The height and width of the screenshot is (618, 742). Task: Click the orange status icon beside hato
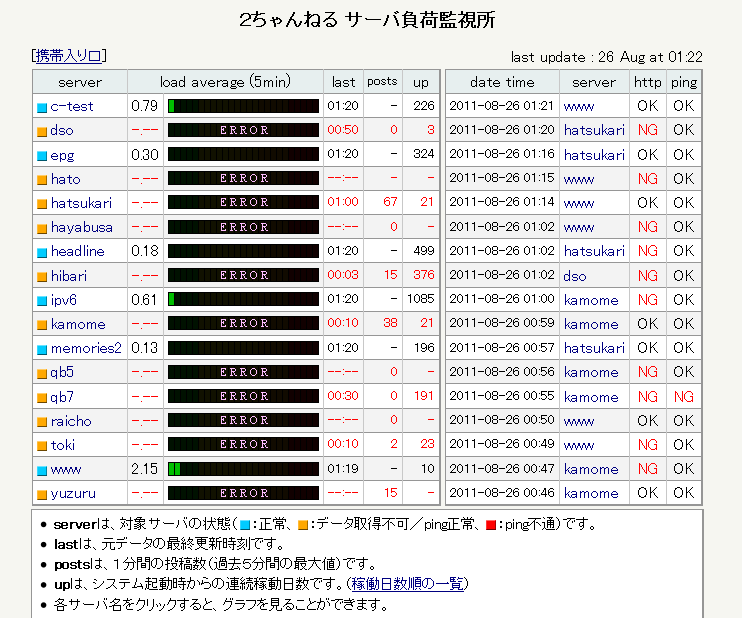point(42,180)
